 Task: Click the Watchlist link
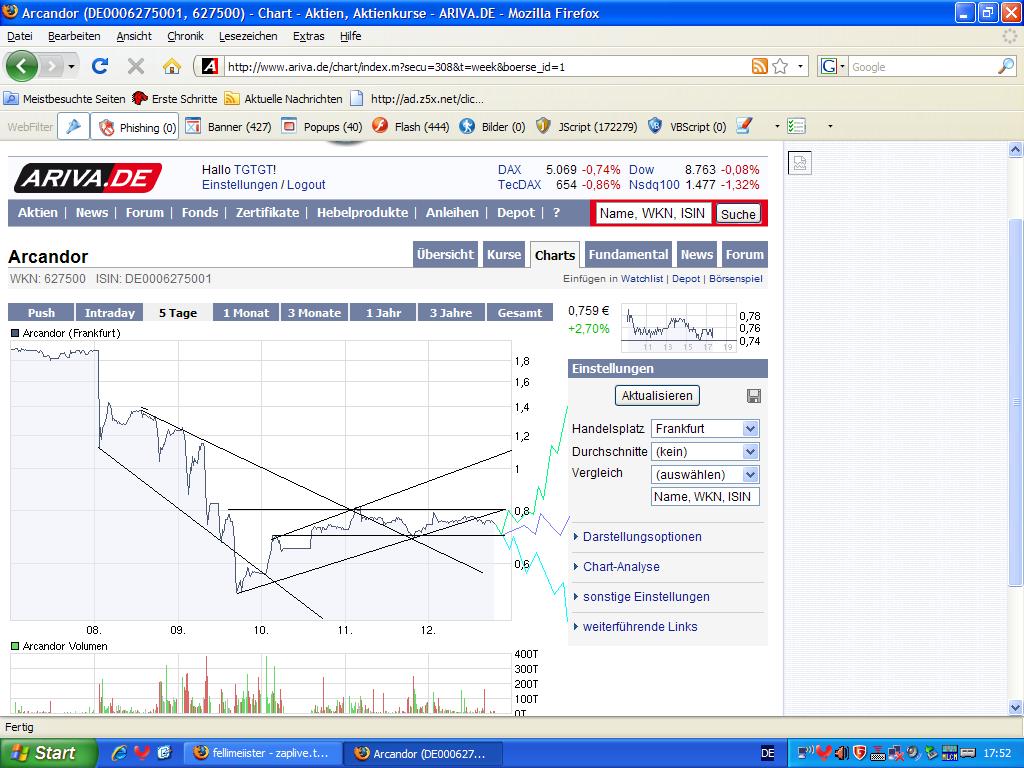641,279
